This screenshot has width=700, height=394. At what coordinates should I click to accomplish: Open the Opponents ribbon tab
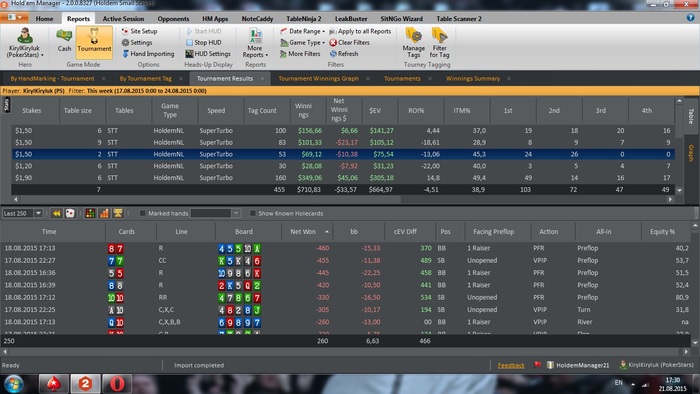pos(173,19)
